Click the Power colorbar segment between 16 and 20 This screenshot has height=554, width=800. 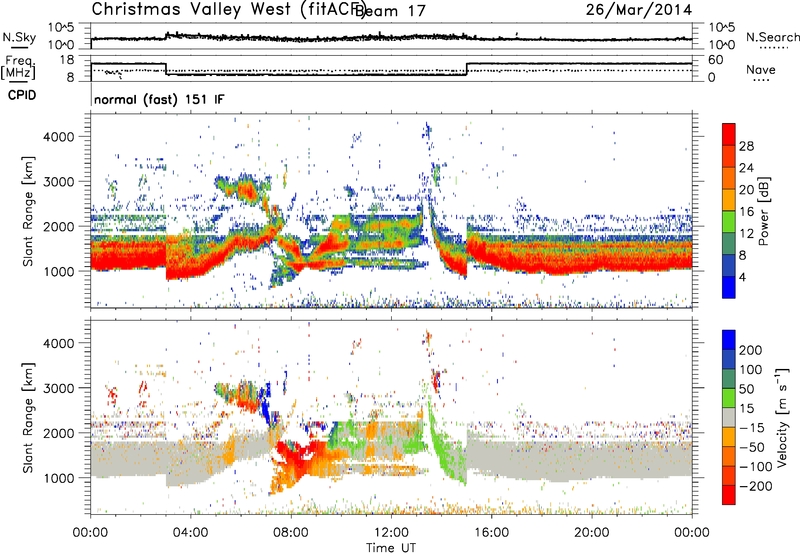(729, 199)
